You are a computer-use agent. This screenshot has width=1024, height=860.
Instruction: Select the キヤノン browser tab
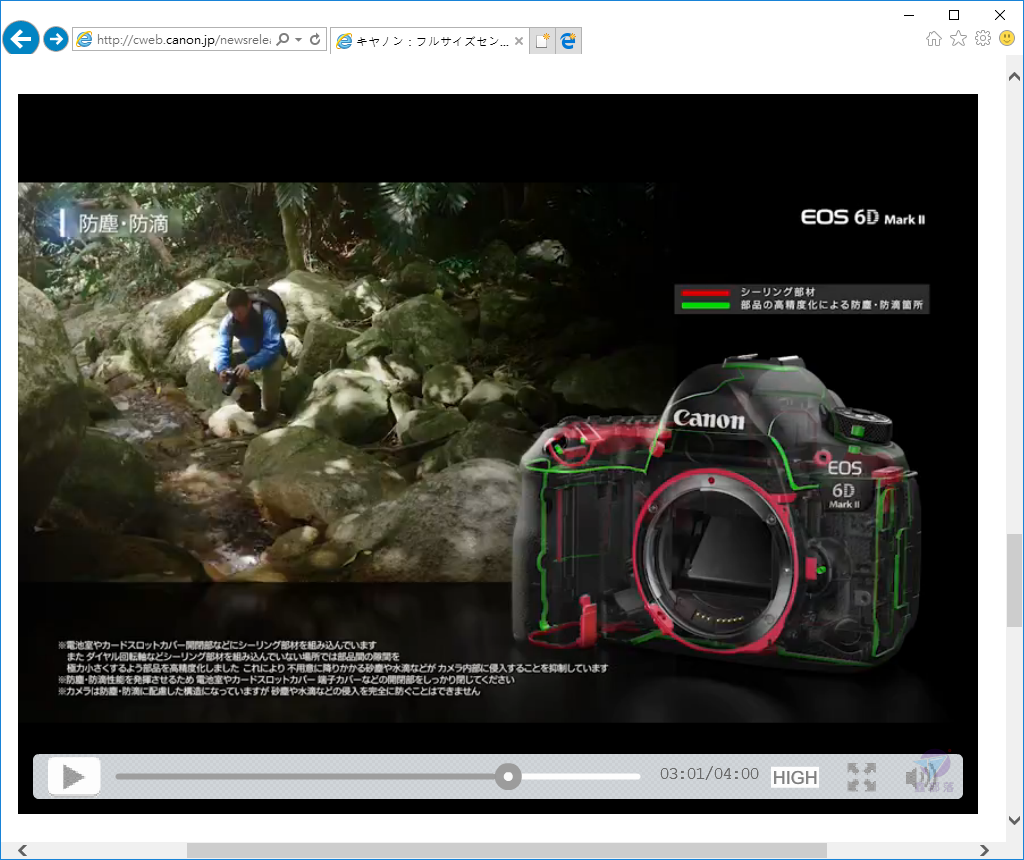coord(429,41)
